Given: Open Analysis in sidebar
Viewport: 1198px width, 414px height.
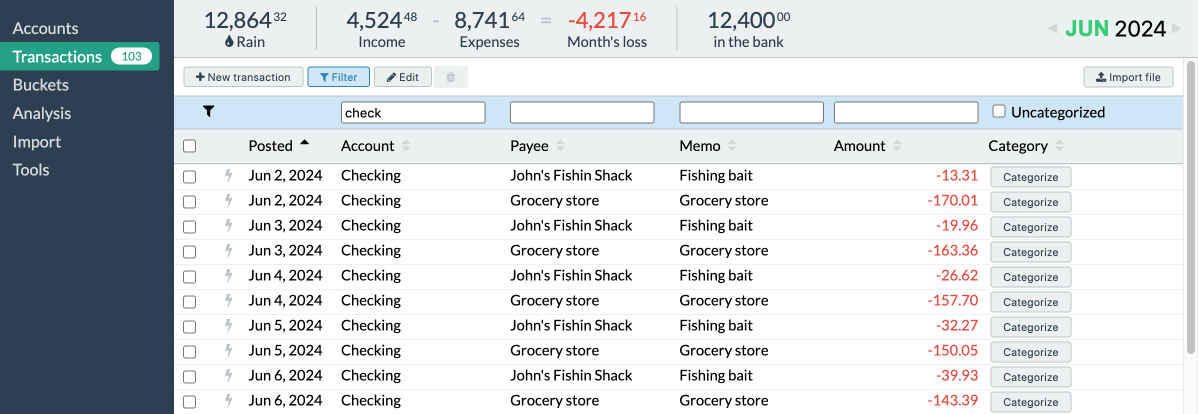Looking at the screenshot, I should click(42, 113).
